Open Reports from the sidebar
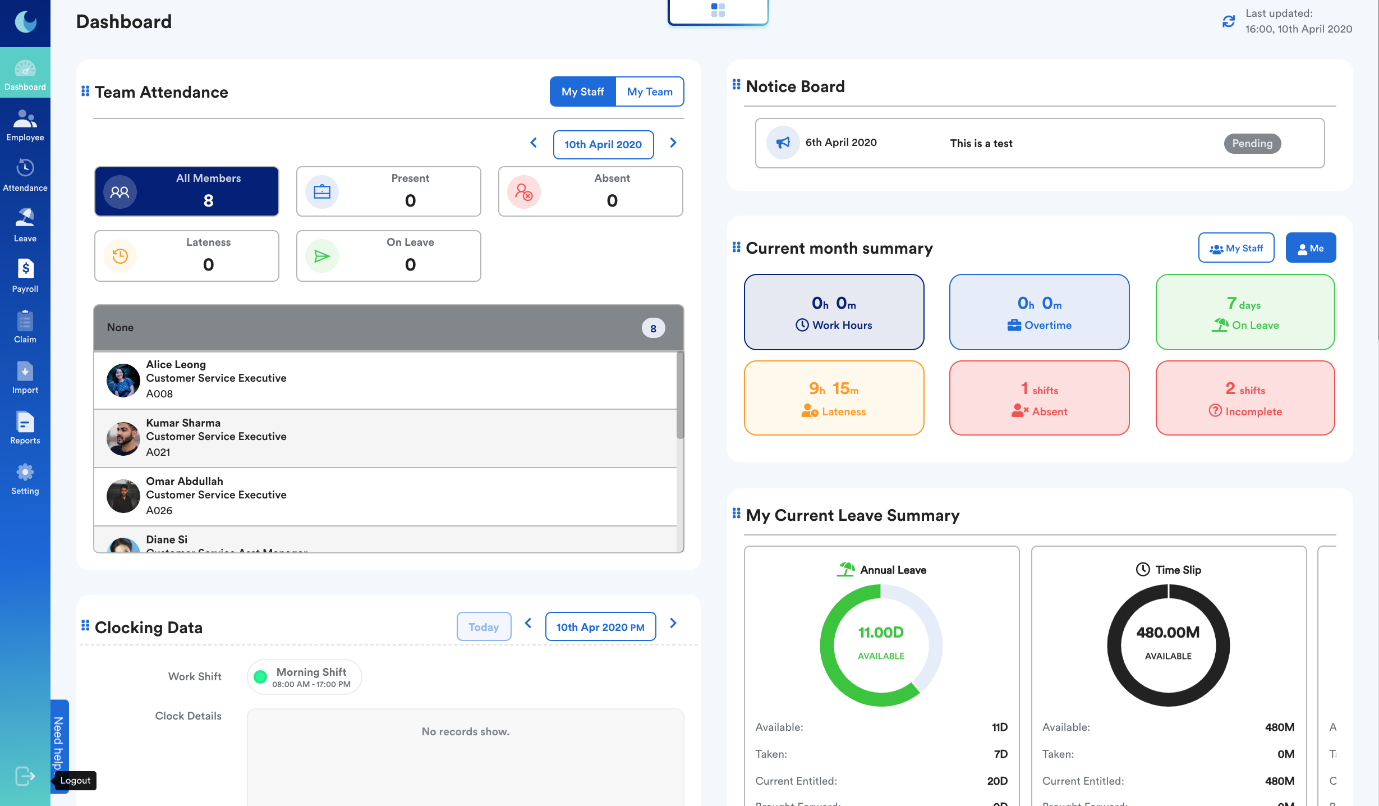1379x806 pixels. click(25, 429)
